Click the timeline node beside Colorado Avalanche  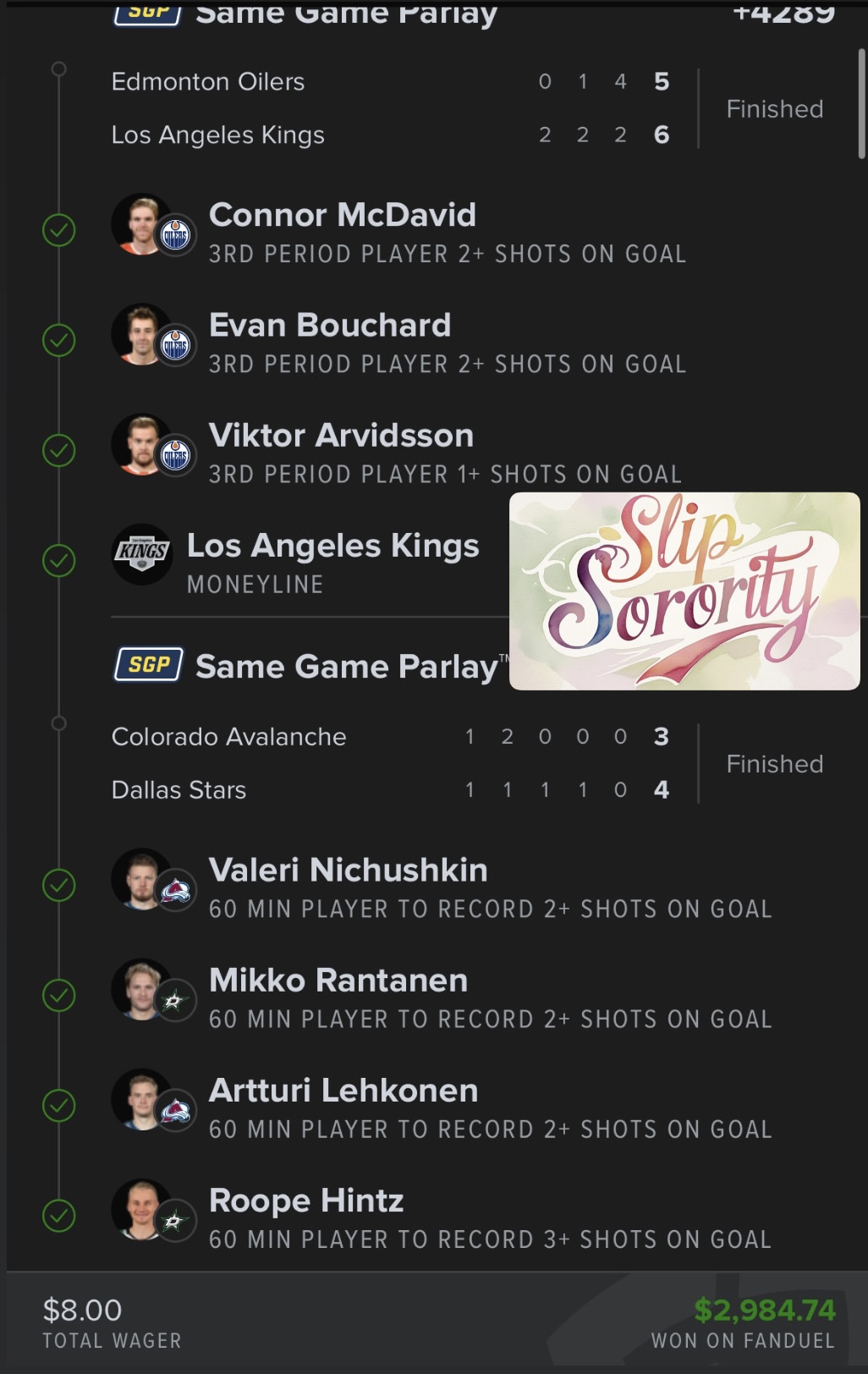pyautogui.click(x=58, y=723)
